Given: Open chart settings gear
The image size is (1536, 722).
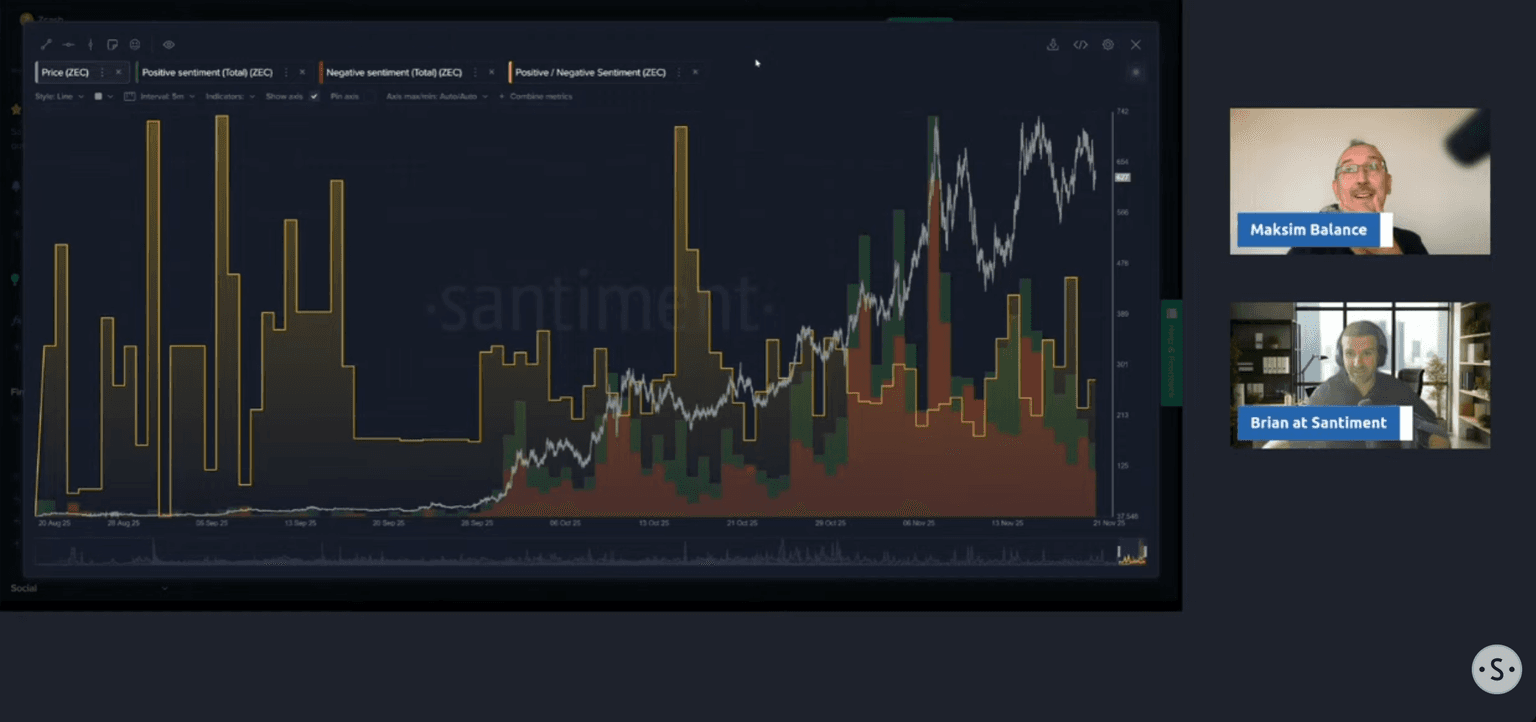Looking at the screenshot, I should [x=1108, y=45].
